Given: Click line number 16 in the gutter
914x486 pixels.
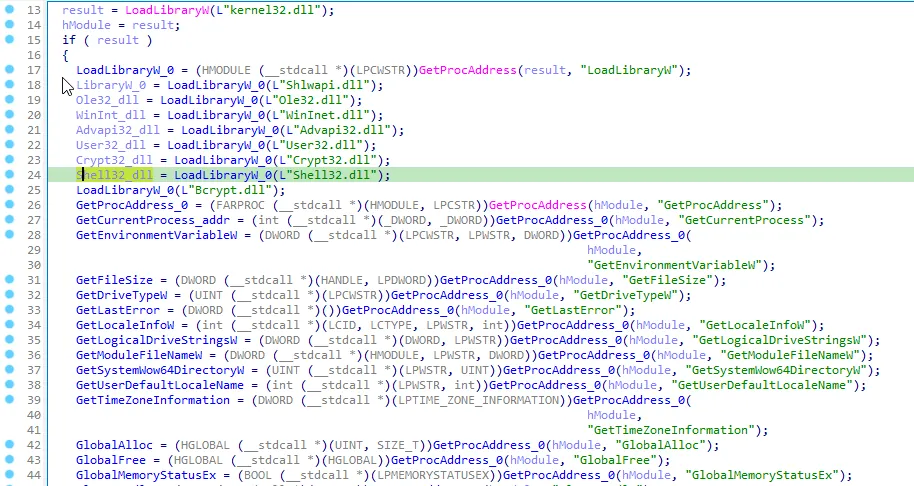Looking at the screenshot, I should click(x=34, y=55).
